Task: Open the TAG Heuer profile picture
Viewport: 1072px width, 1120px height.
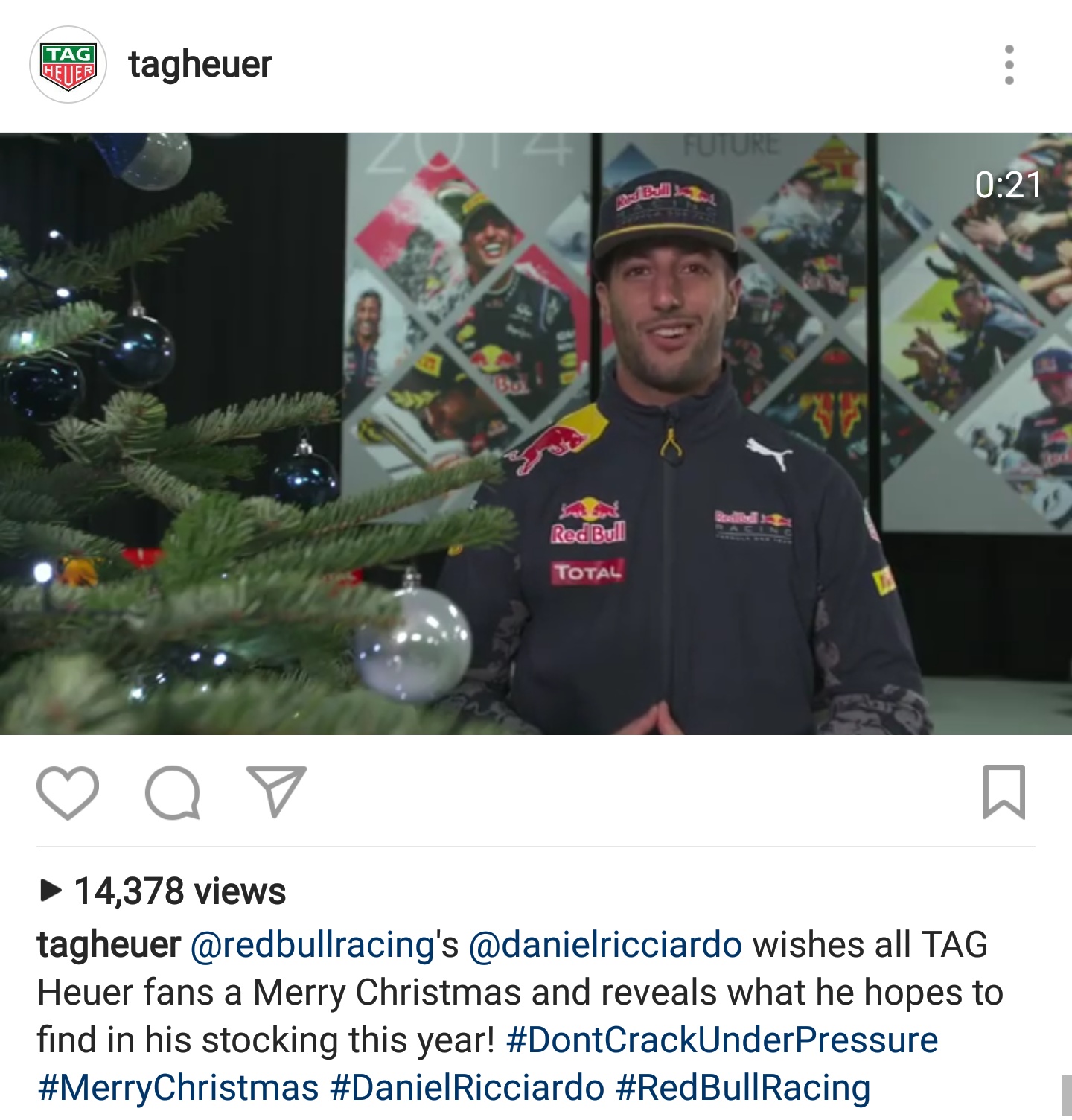Action: coord(68,65)
